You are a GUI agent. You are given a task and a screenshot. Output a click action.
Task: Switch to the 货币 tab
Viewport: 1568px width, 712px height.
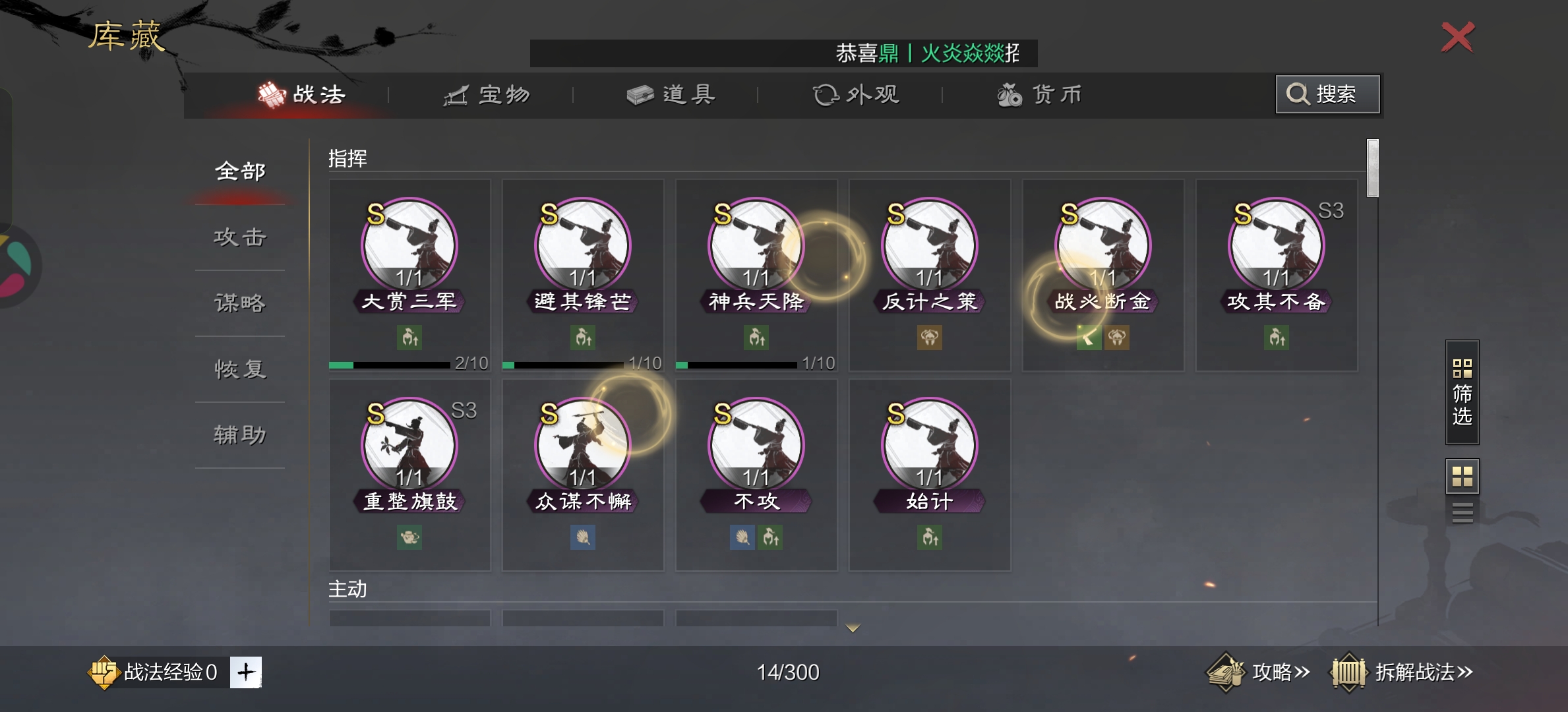coord(1040,95)
